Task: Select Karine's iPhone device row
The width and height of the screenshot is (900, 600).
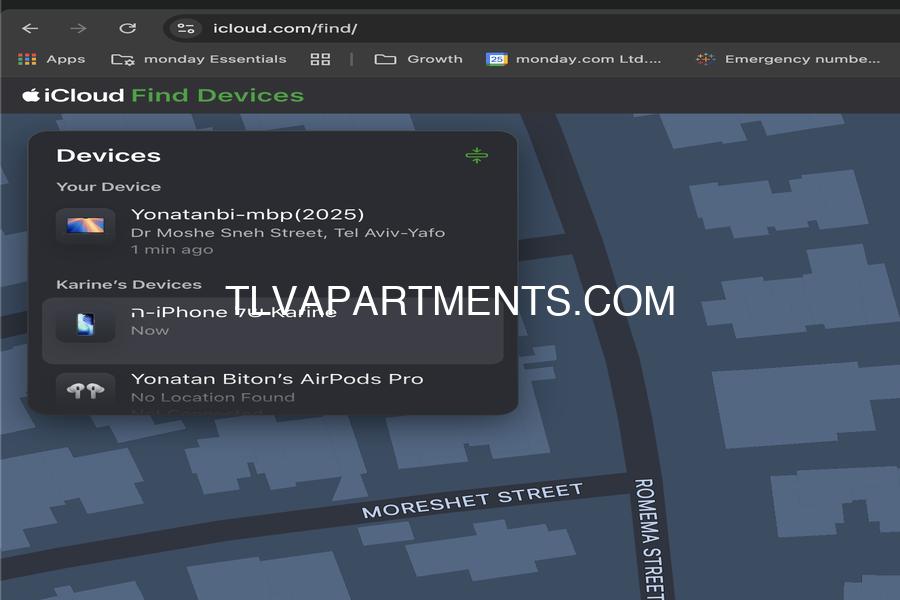Action: coord(273,330)
